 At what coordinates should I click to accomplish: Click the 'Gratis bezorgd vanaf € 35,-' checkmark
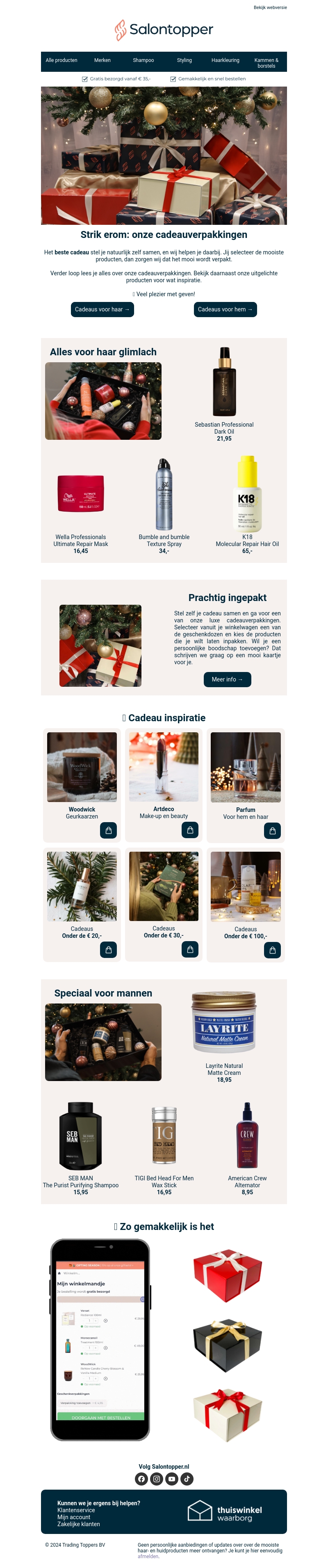point(84,79)
